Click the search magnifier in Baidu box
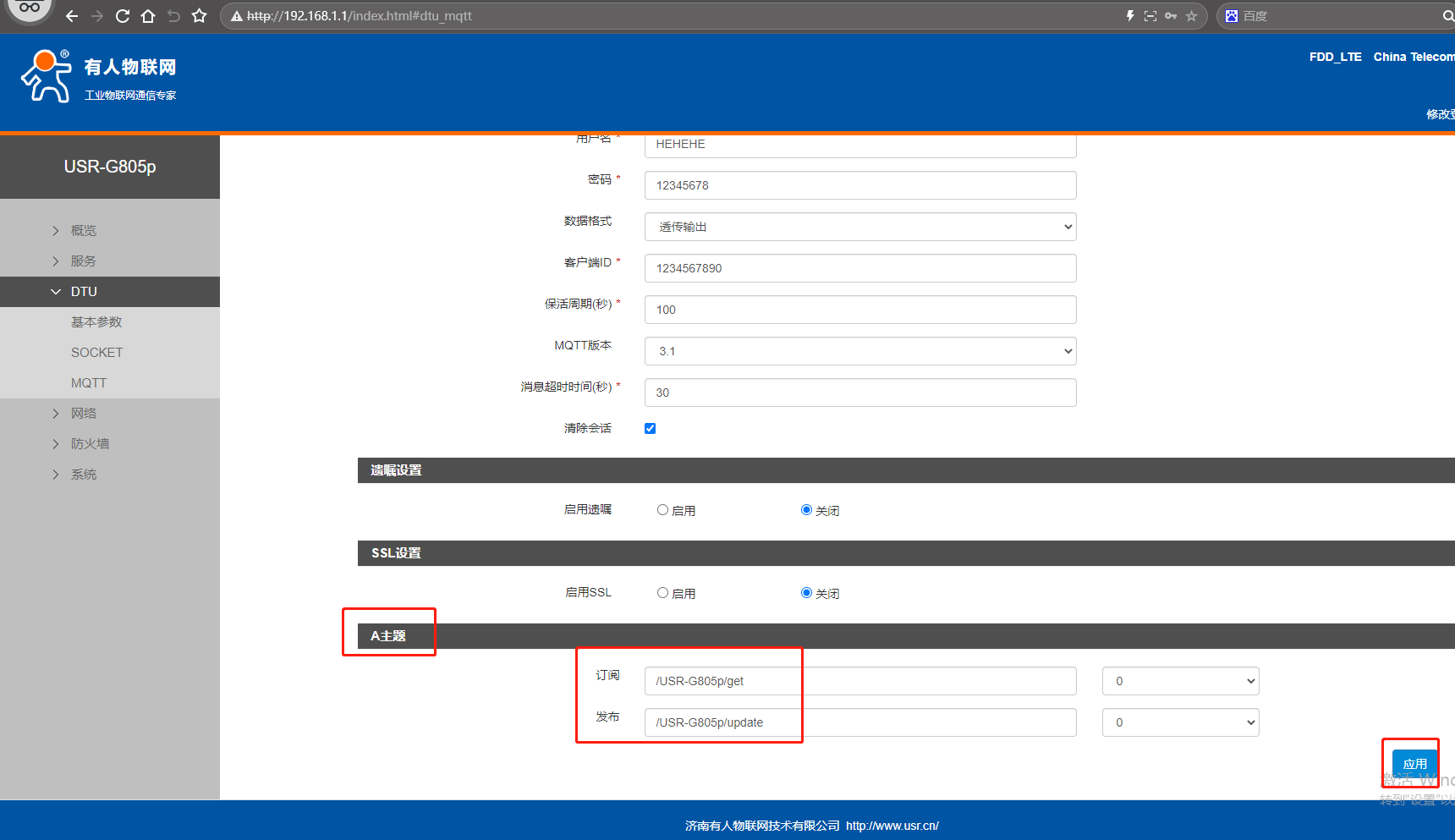 pyautogui.click(x=1447, y=16)
